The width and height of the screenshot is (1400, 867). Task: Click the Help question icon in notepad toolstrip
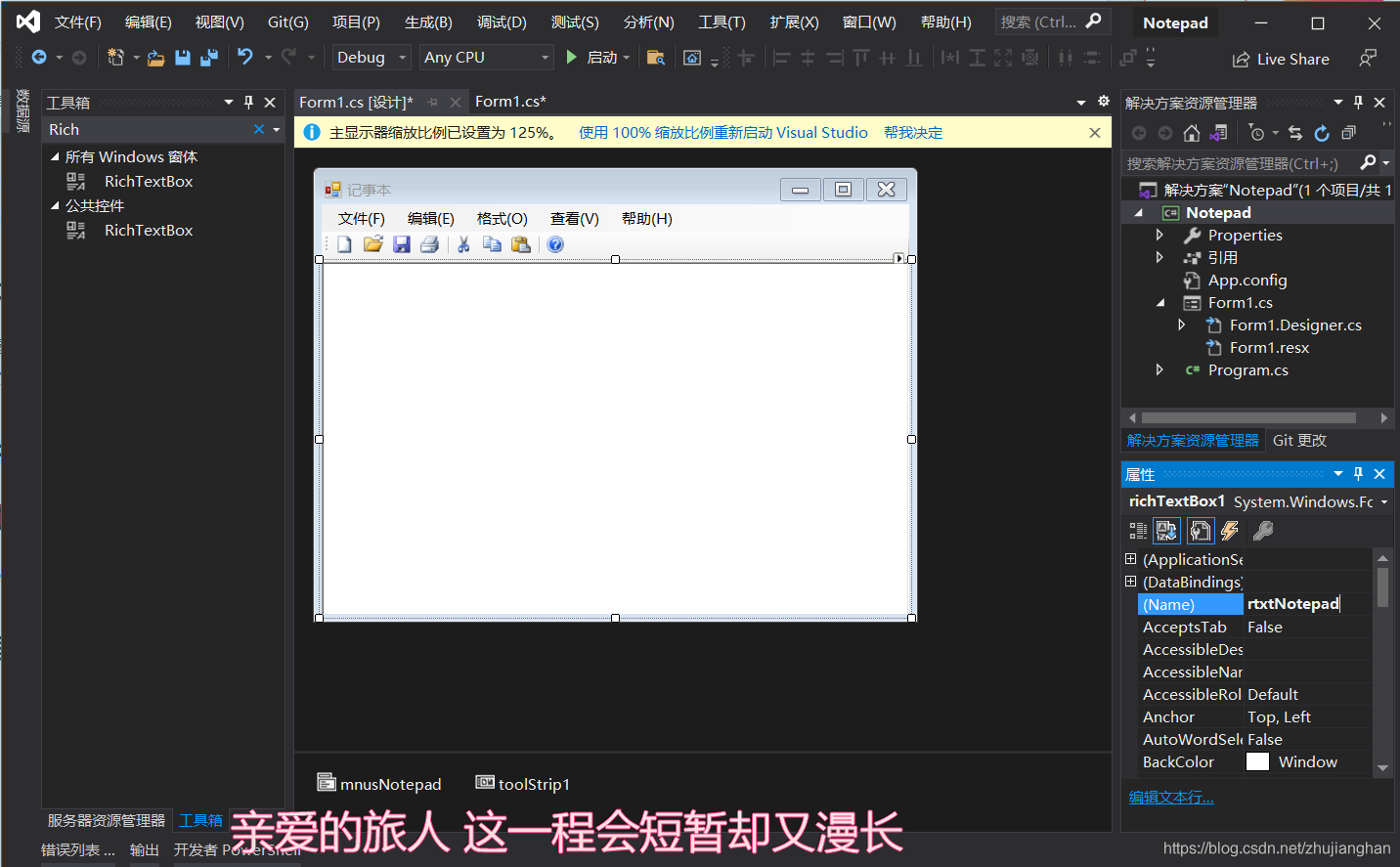(x=555, y=244)
